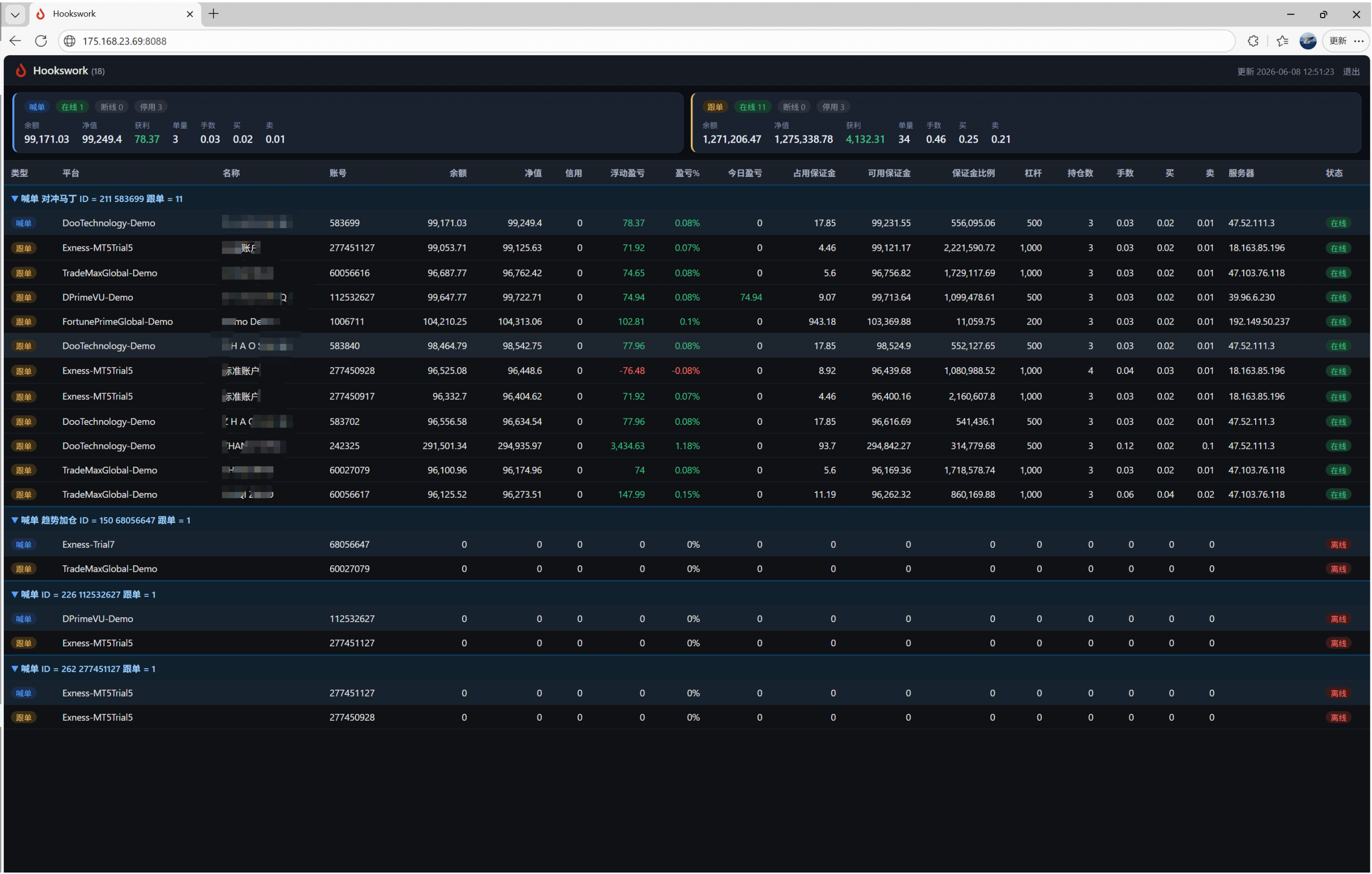Select the 在线 11 filter badge
The height and width of the screenshot is (874, 1372).
[752, 107]
